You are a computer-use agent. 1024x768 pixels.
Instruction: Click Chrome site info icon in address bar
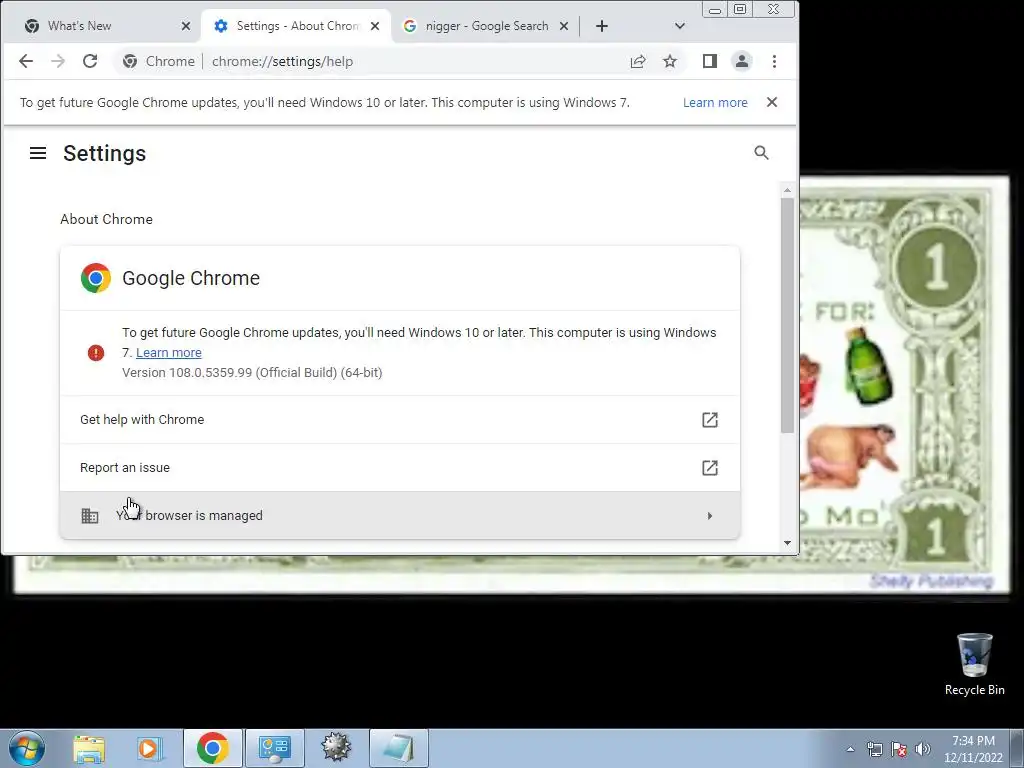(x=130, y=61)
